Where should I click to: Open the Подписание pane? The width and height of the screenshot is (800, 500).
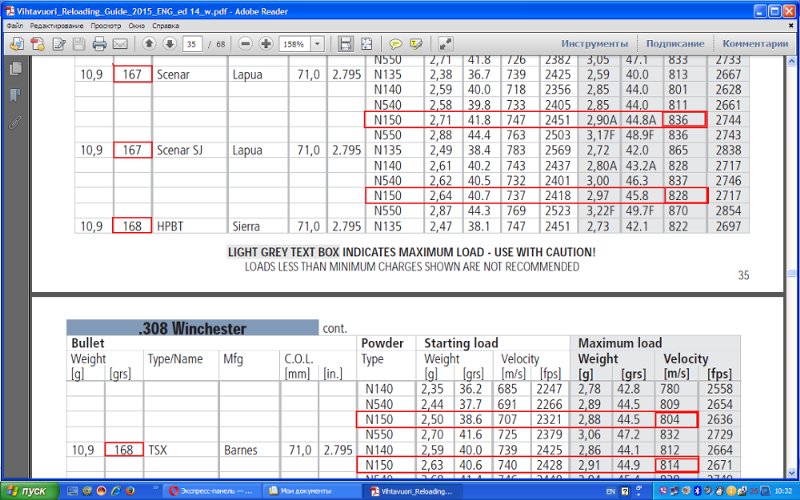click(x=675, y=44)
